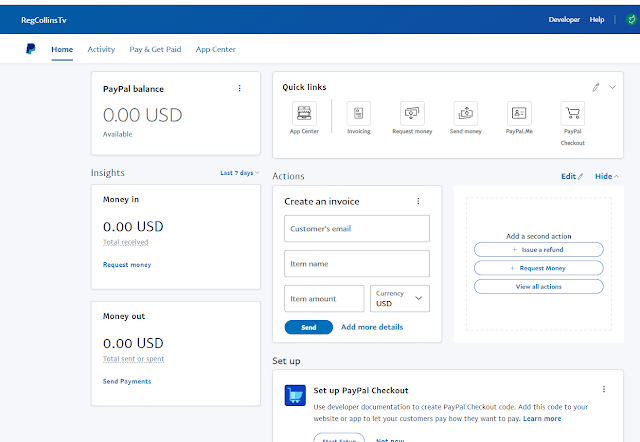Open the Help link in header
Screen dimensions: 640x442
pos(597,20)
